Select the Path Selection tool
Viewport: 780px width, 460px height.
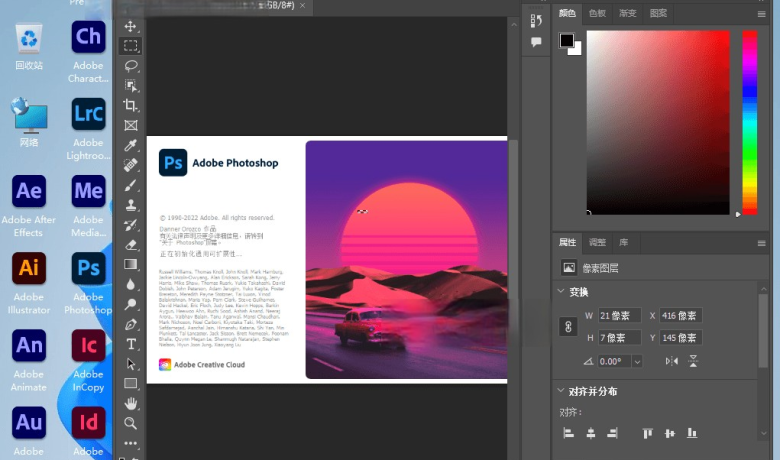click(x=131, y=364)
